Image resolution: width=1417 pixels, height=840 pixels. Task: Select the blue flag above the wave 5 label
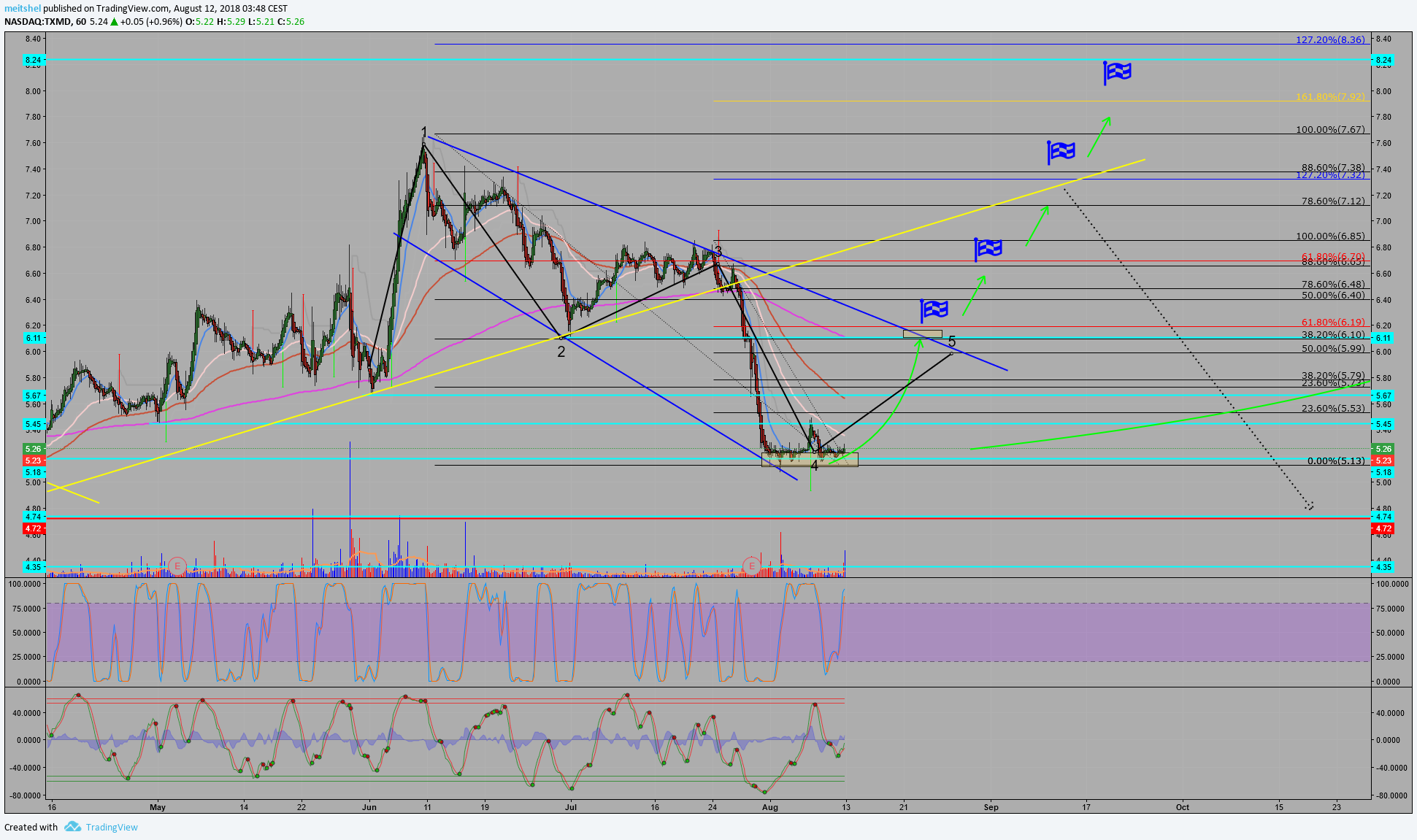click(x=934, y=310)
